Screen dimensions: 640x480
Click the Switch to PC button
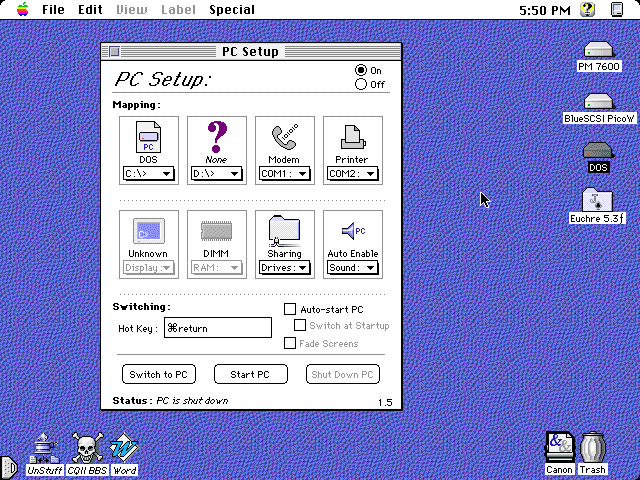point(159,374)
